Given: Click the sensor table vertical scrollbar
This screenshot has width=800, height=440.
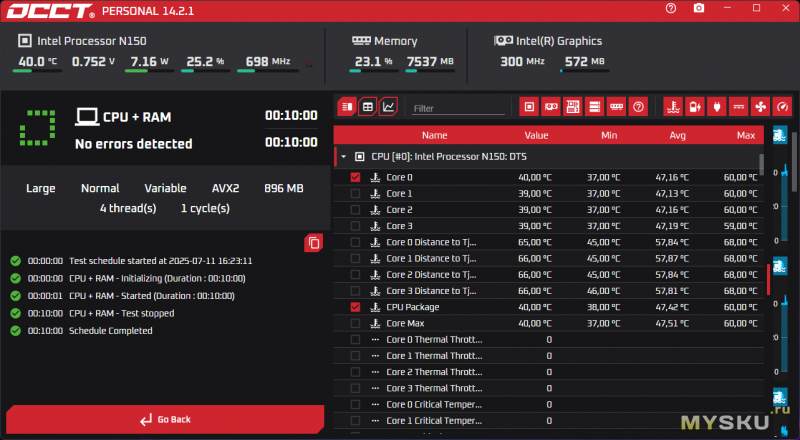Looking at the screenshot, I should (761, 164).
